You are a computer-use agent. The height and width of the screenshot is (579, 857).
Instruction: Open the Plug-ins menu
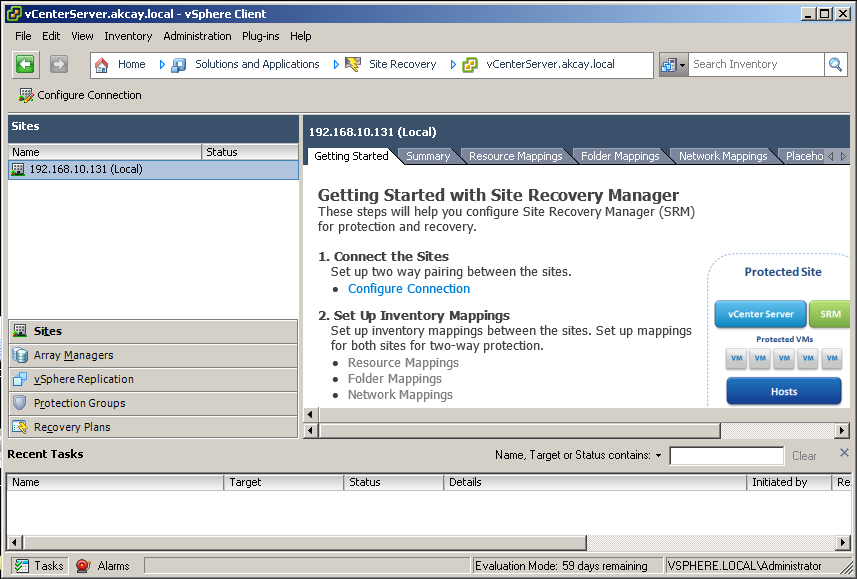261,36
